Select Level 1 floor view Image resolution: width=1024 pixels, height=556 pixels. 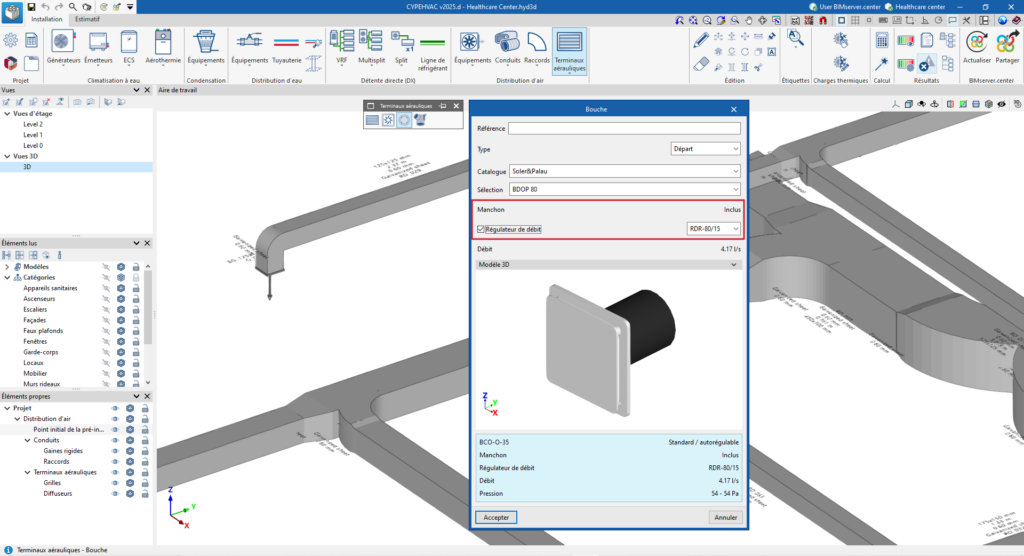point(33,135)
